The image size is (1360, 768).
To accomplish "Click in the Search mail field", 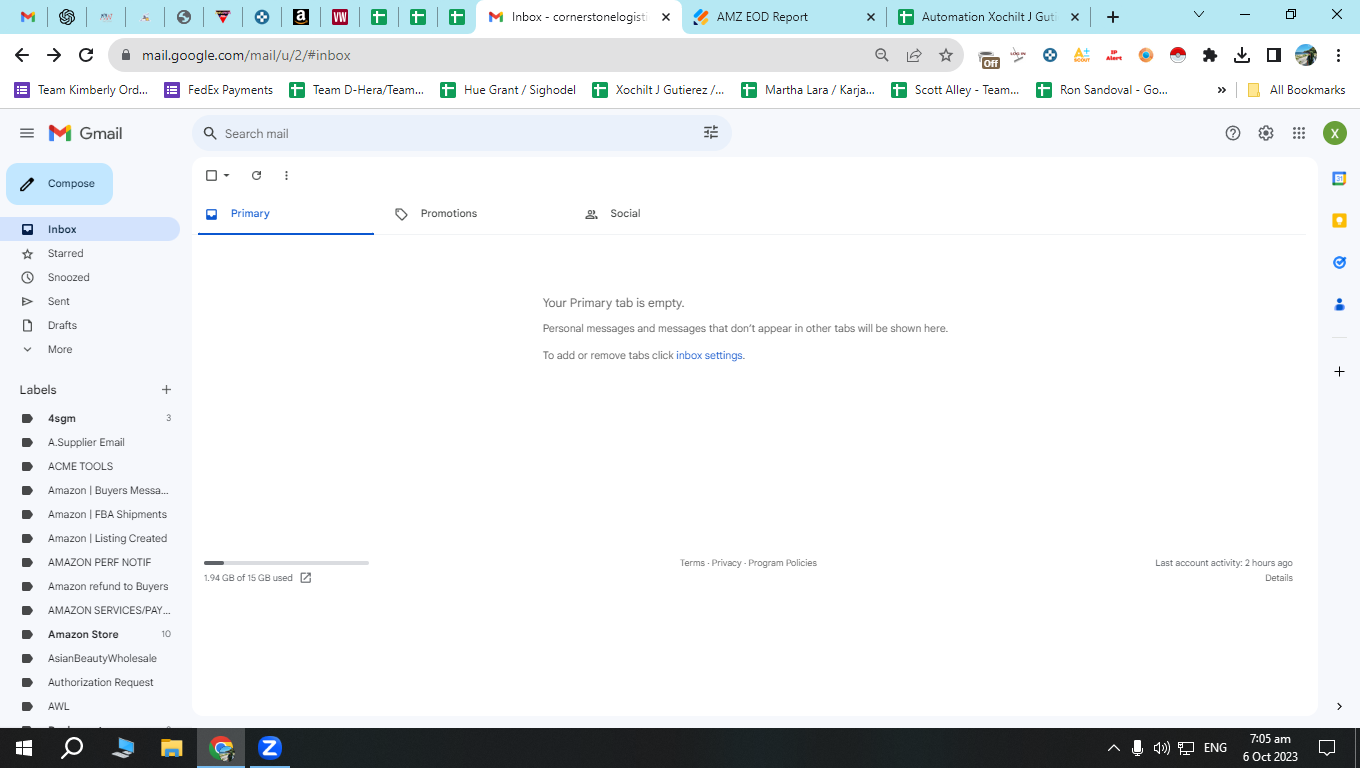I will (x=460, y=133).
